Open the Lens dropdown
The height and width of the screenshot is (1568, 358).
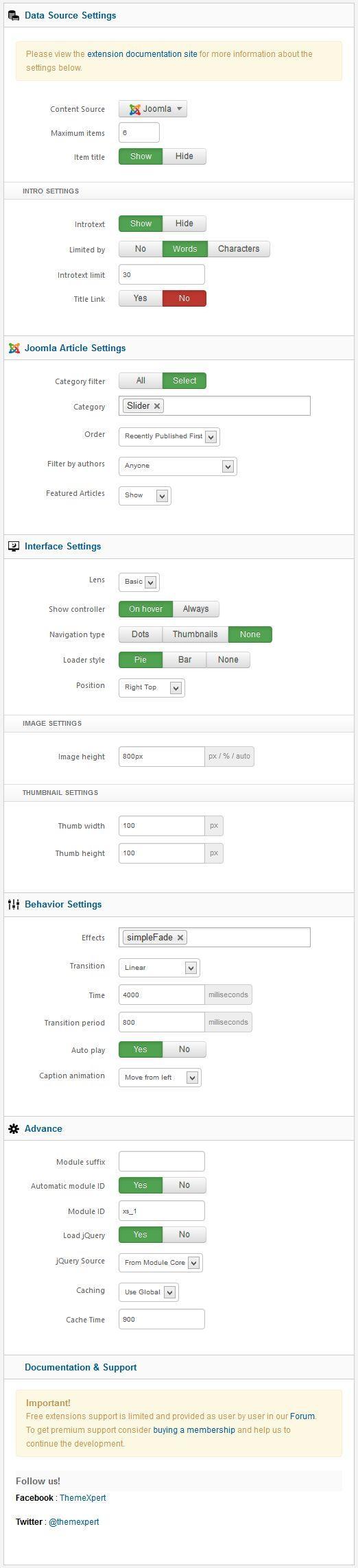[139, 582]
